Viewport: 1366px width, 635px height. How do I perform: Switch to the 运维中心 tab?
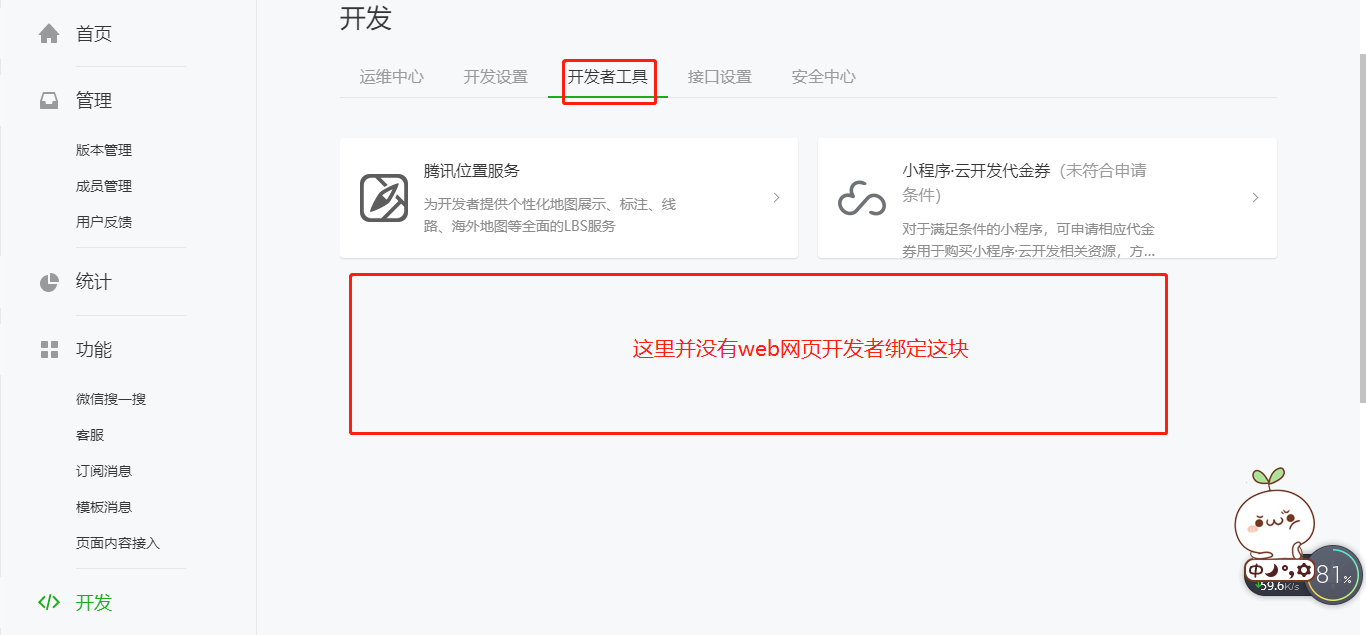click(392, 77)
